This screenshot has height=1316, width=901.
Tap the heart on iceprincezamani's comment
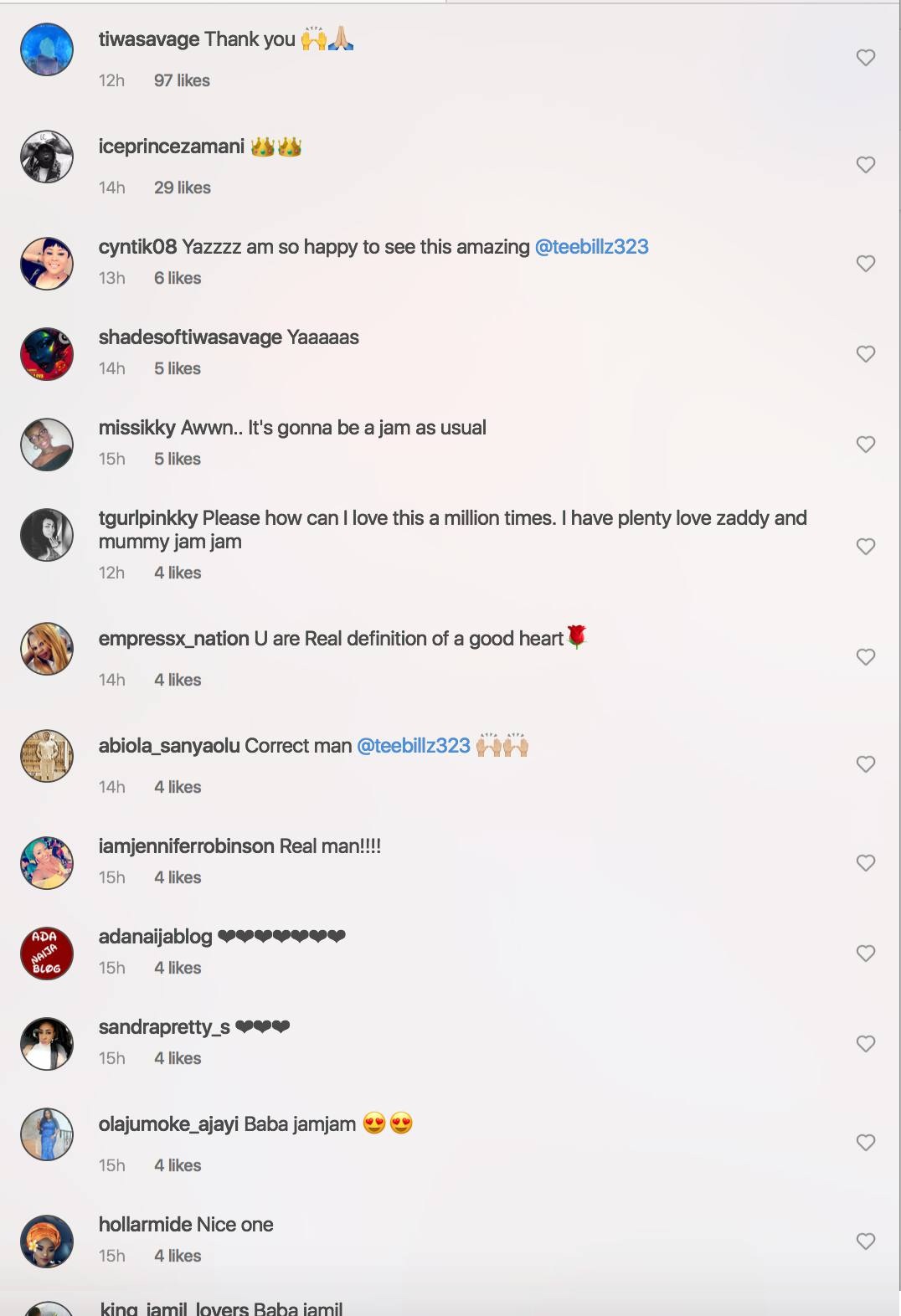coord(866,165)
